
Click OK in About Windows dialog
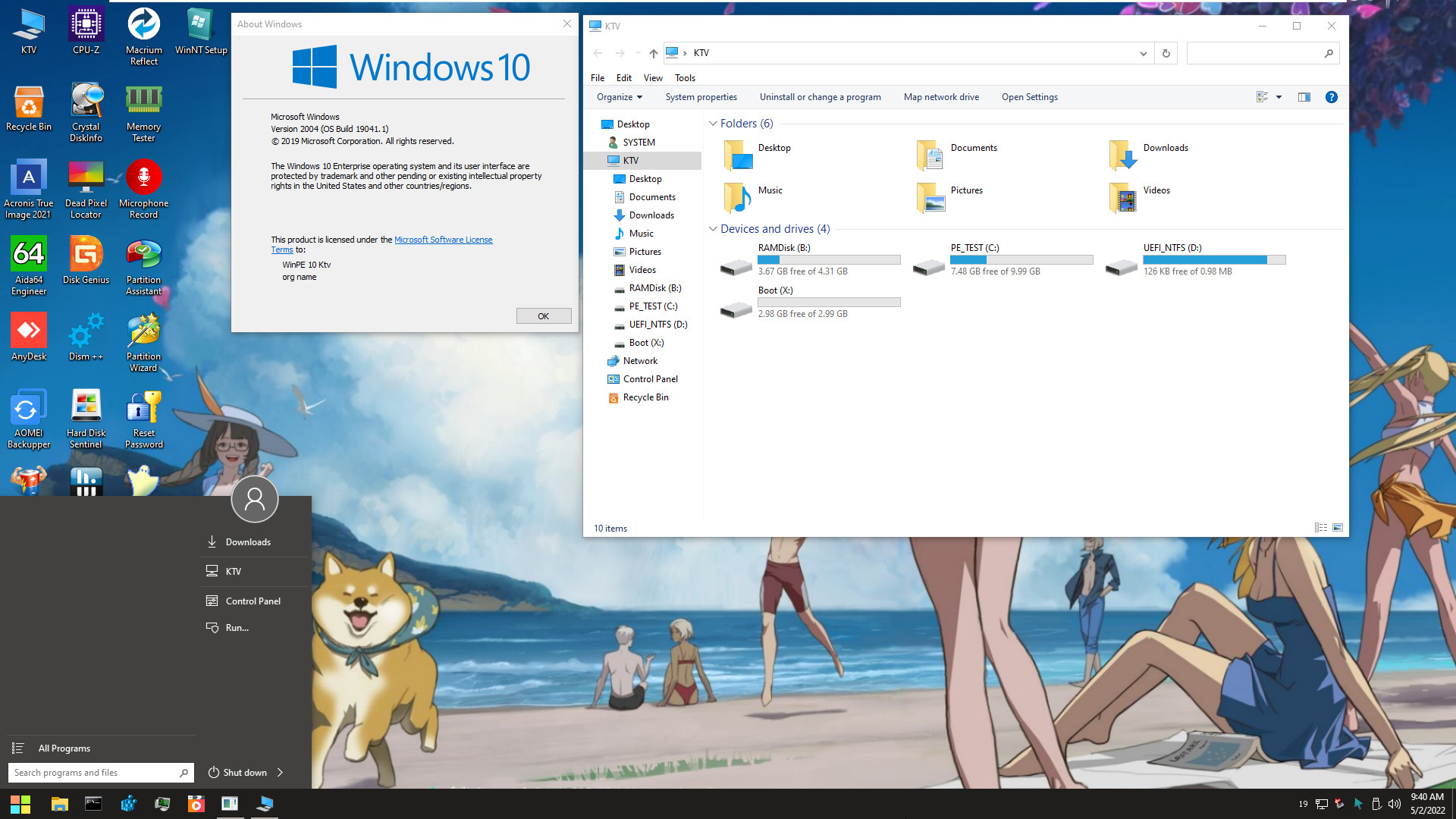(544, 316)
